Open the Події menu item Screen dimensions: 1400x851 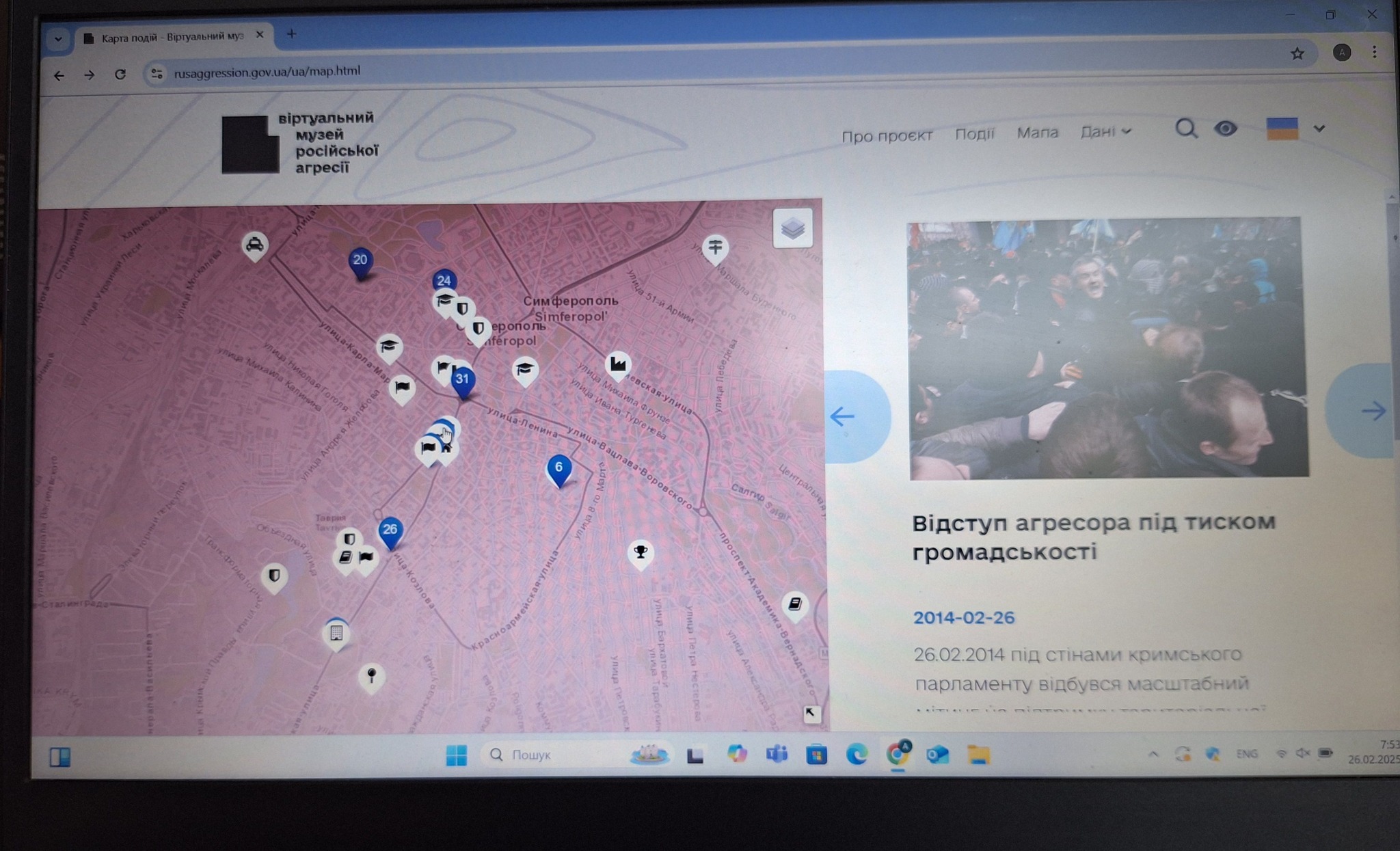[x=974, y=133]
